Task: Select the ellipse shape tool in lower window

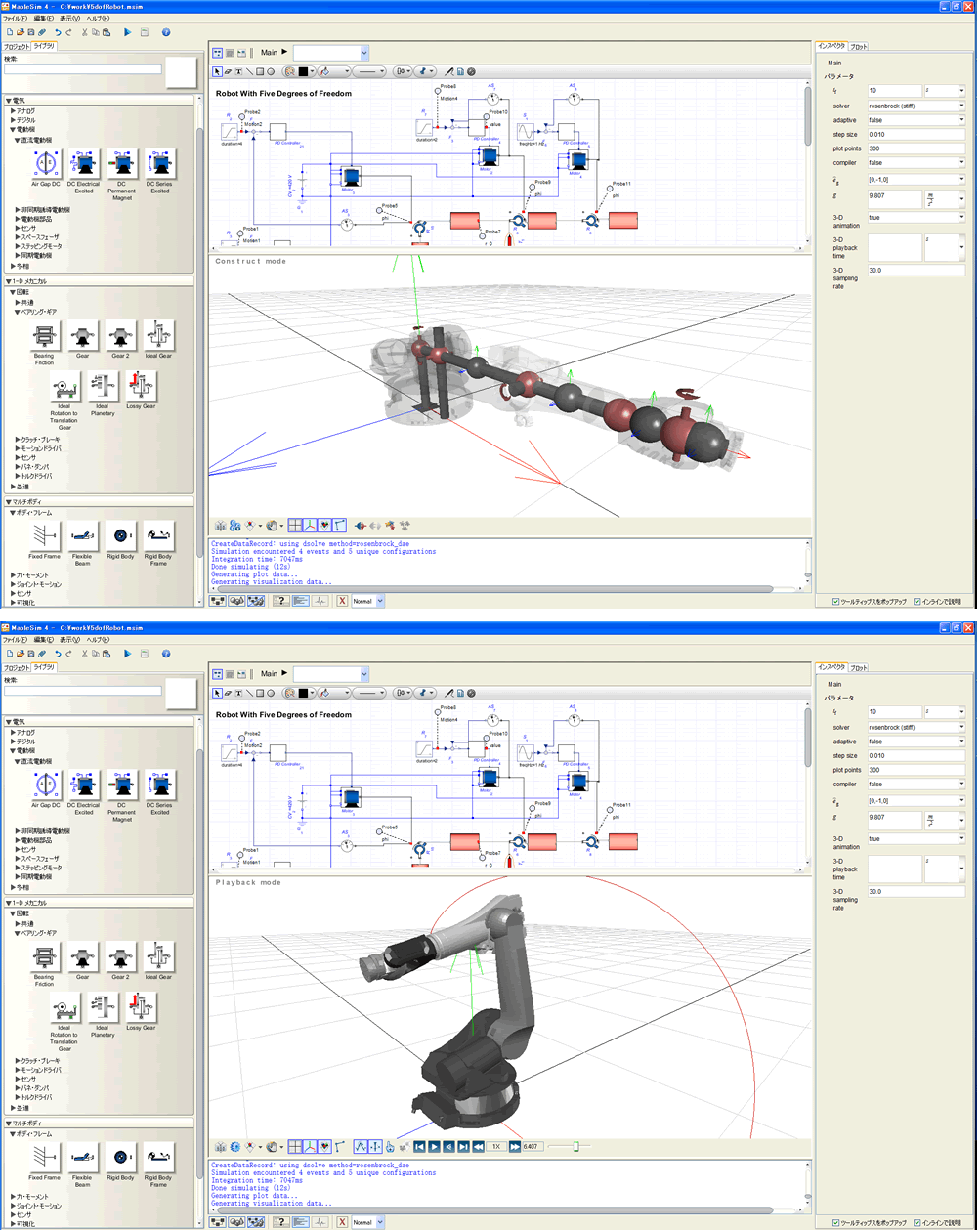Action: pos(271,693)
